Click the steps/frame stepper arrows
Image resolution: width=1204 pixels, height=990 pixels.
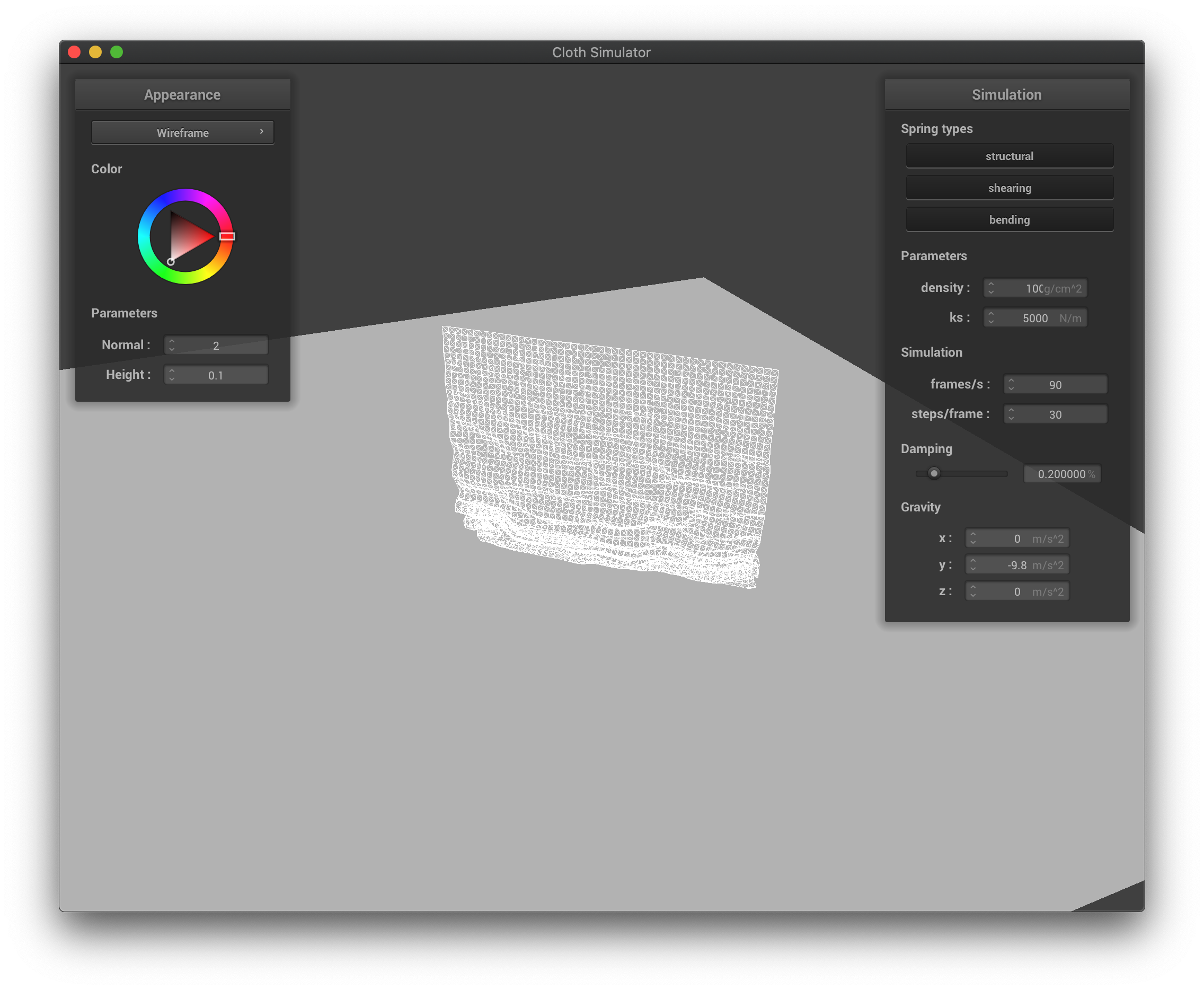tap(1011, 414)
